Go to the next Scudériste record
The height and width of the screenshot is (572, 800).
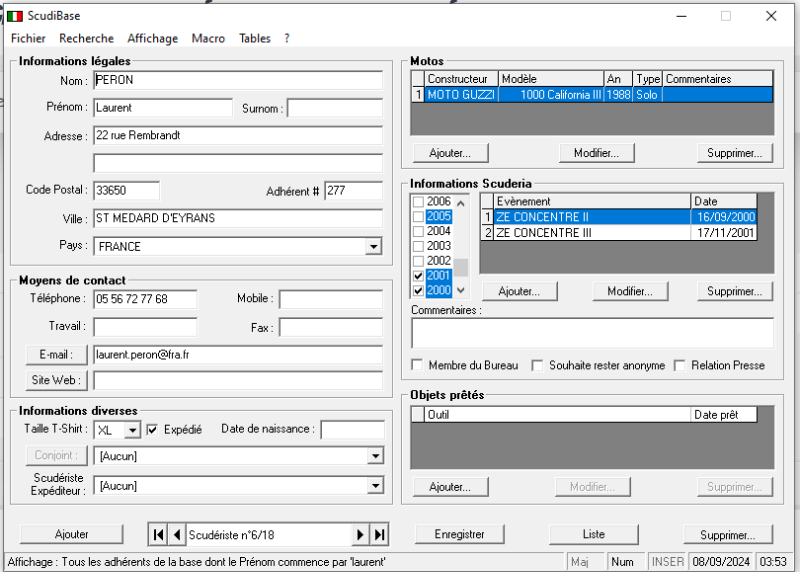pos(361,535)
